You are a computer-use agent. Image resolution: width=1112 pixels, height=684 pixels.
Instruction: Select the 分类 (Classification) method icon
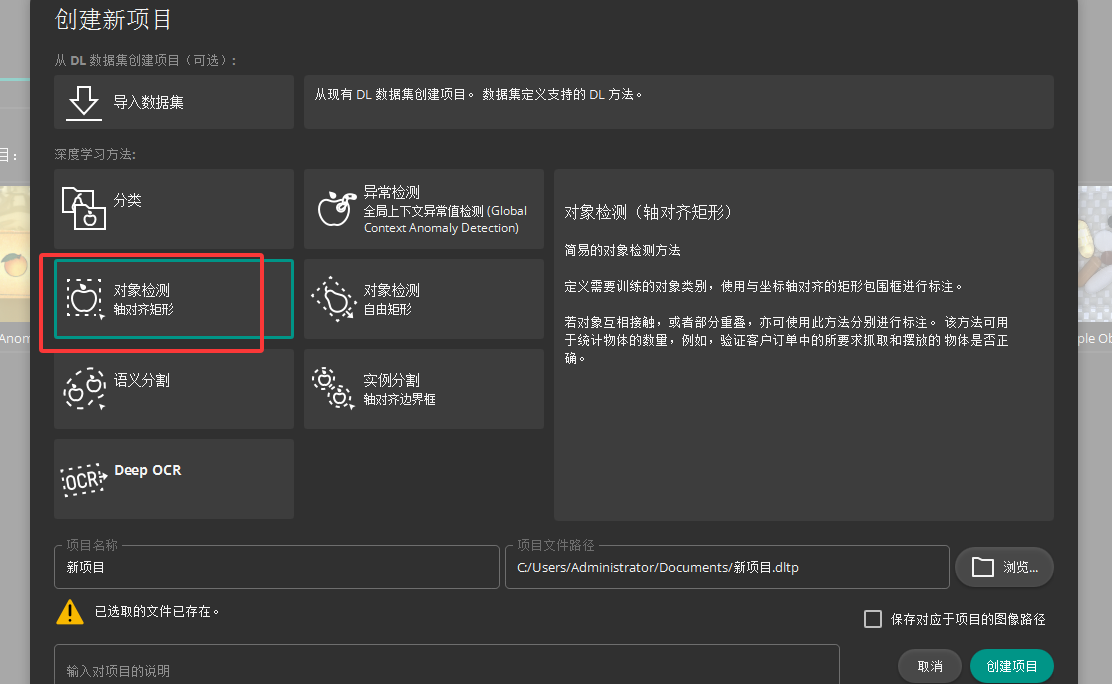coord(84,209)
